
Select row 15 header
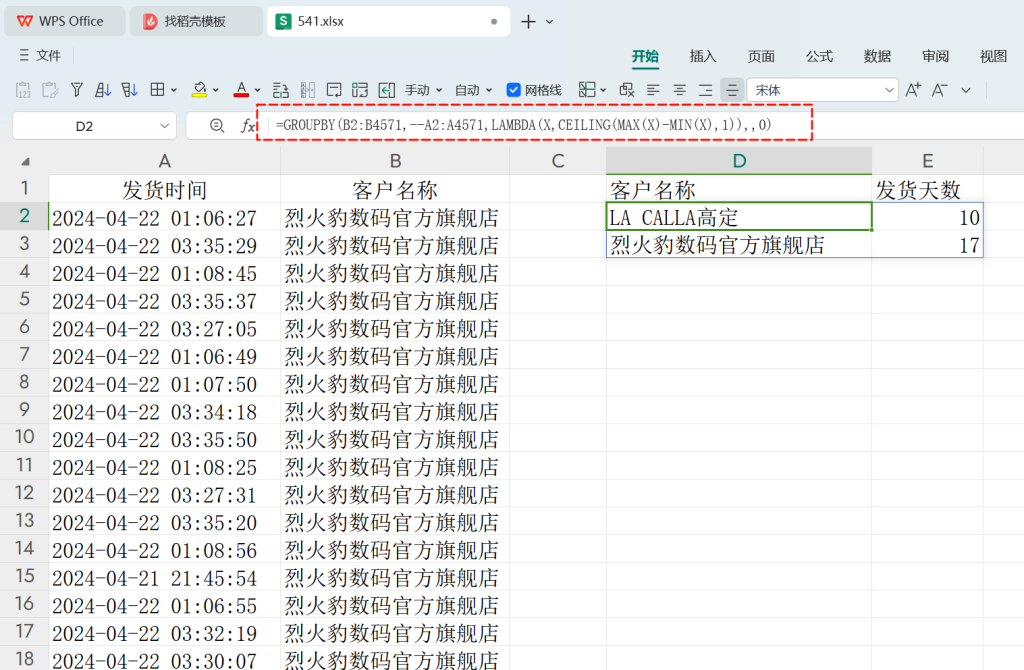24,577
